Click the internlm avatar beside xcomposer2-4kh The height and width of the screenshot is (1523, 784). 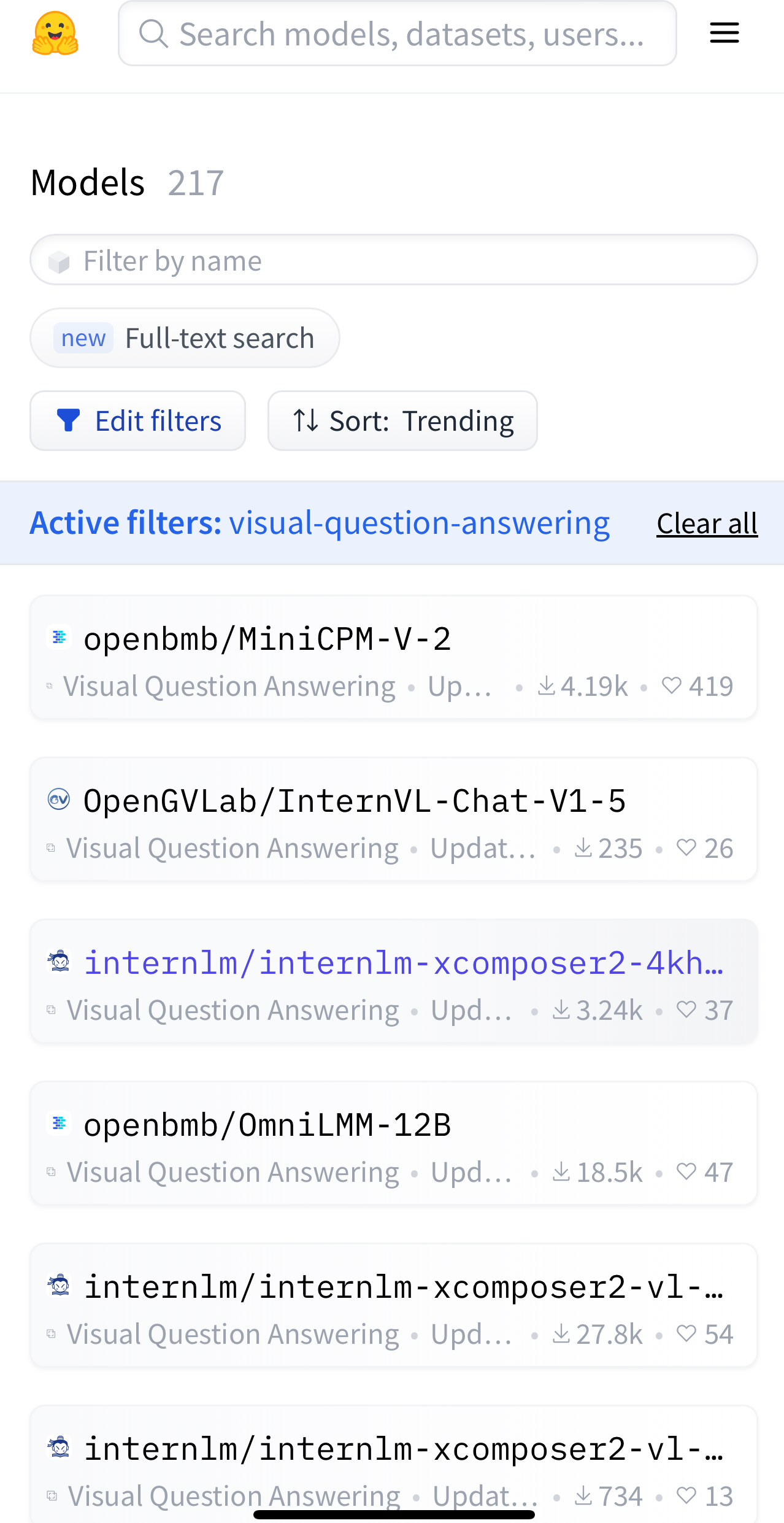[x=60, y=962]
